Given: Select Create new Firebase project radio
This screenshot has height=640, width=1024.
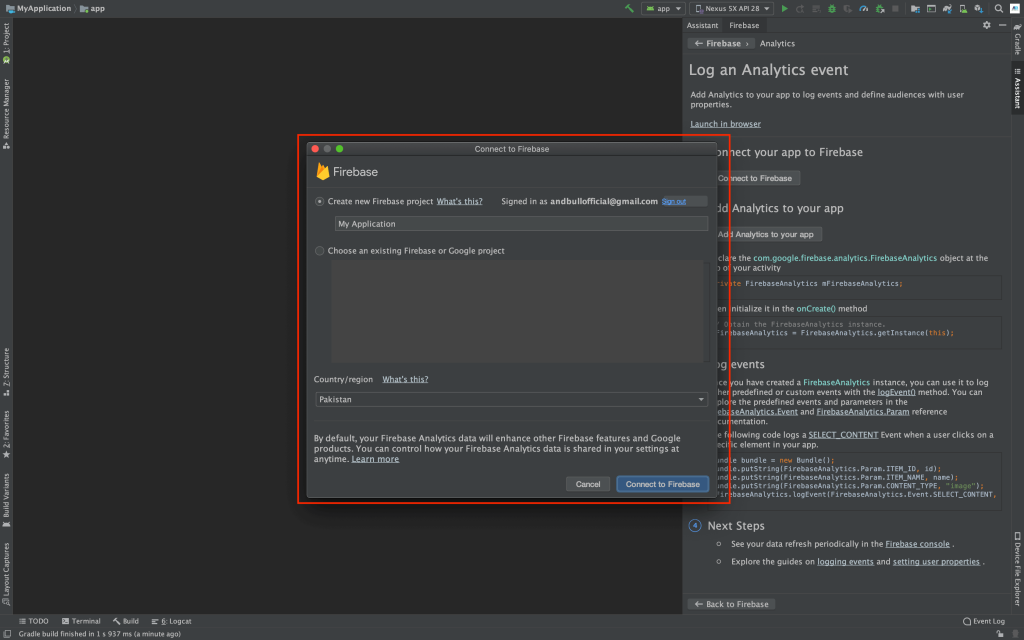Looking at the screenshot, I should click(x=319, y=201).
